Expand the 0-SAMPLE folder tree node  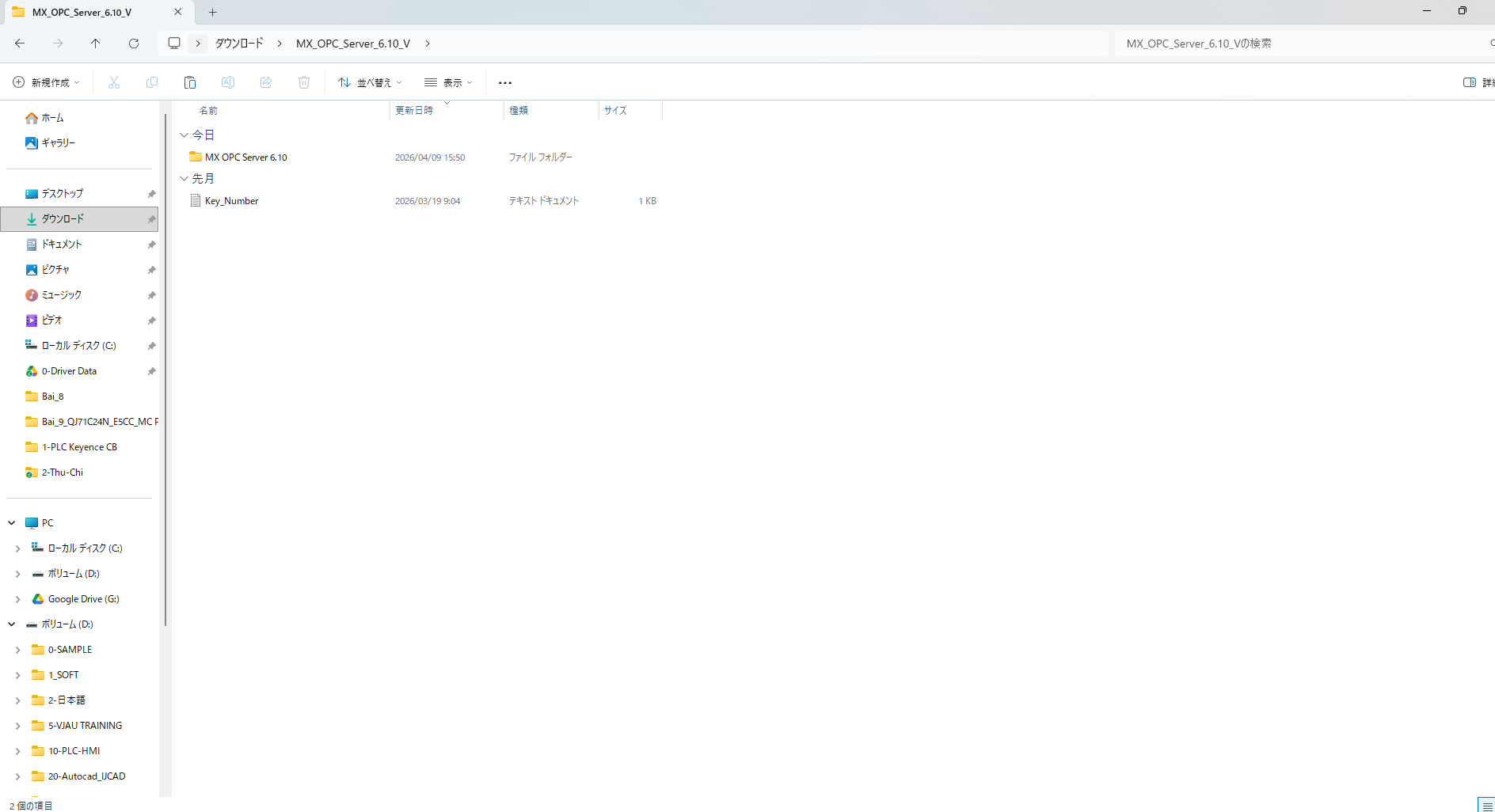point(17,650)
